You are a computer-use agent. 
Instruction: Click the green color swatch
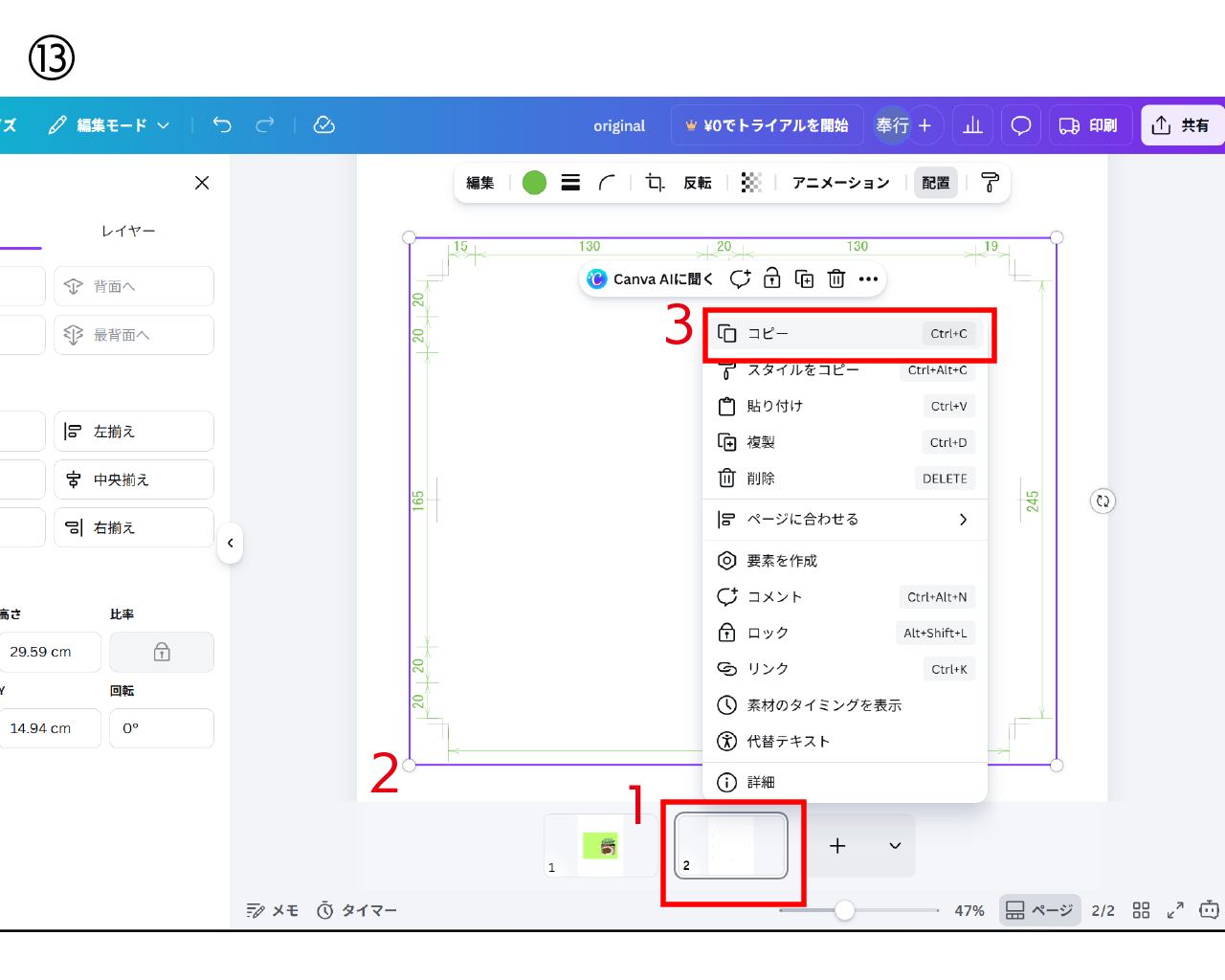pos(534,183)
